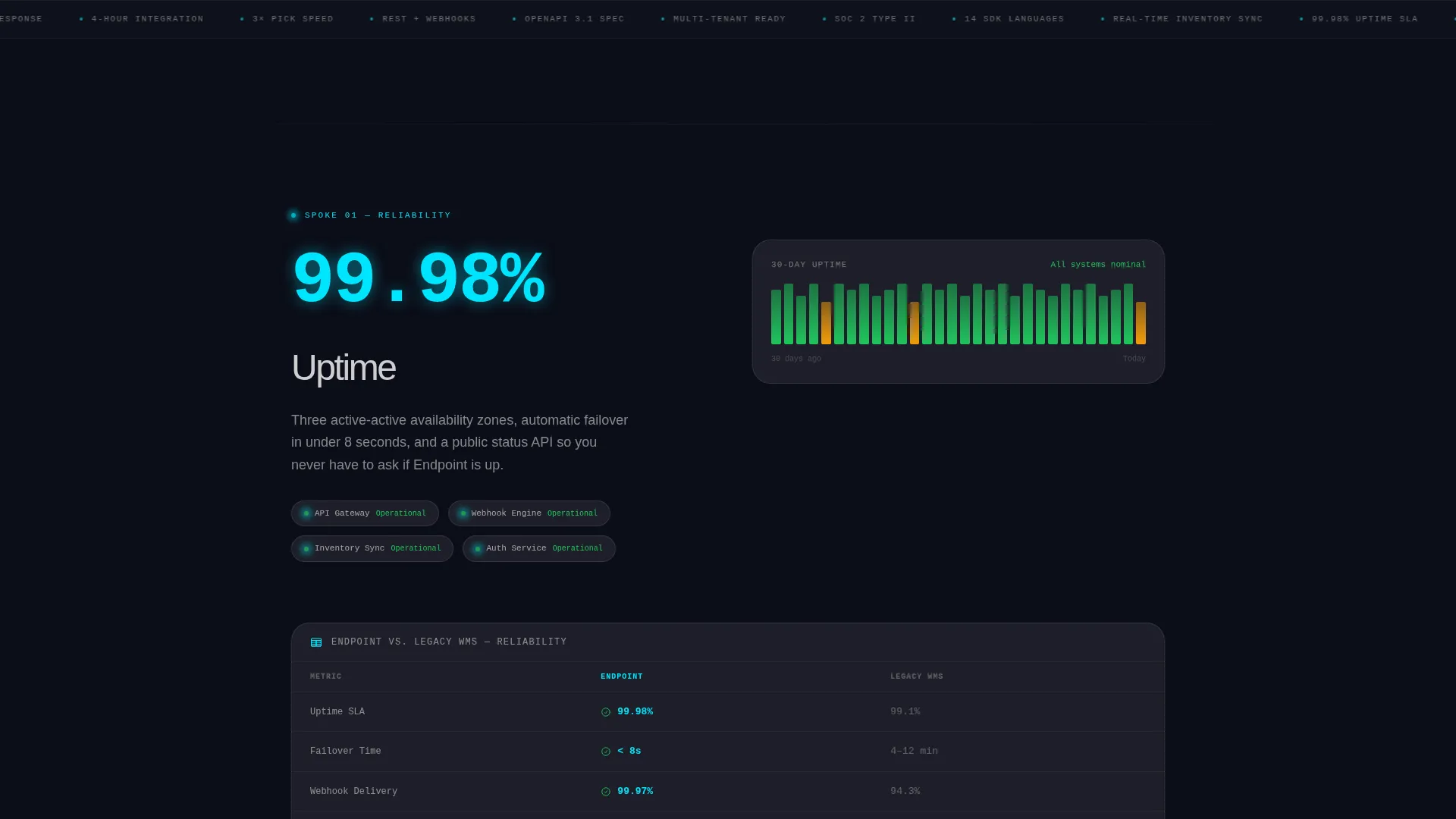Click the orange bar for Today in uptime chart

coord(1141,323)
